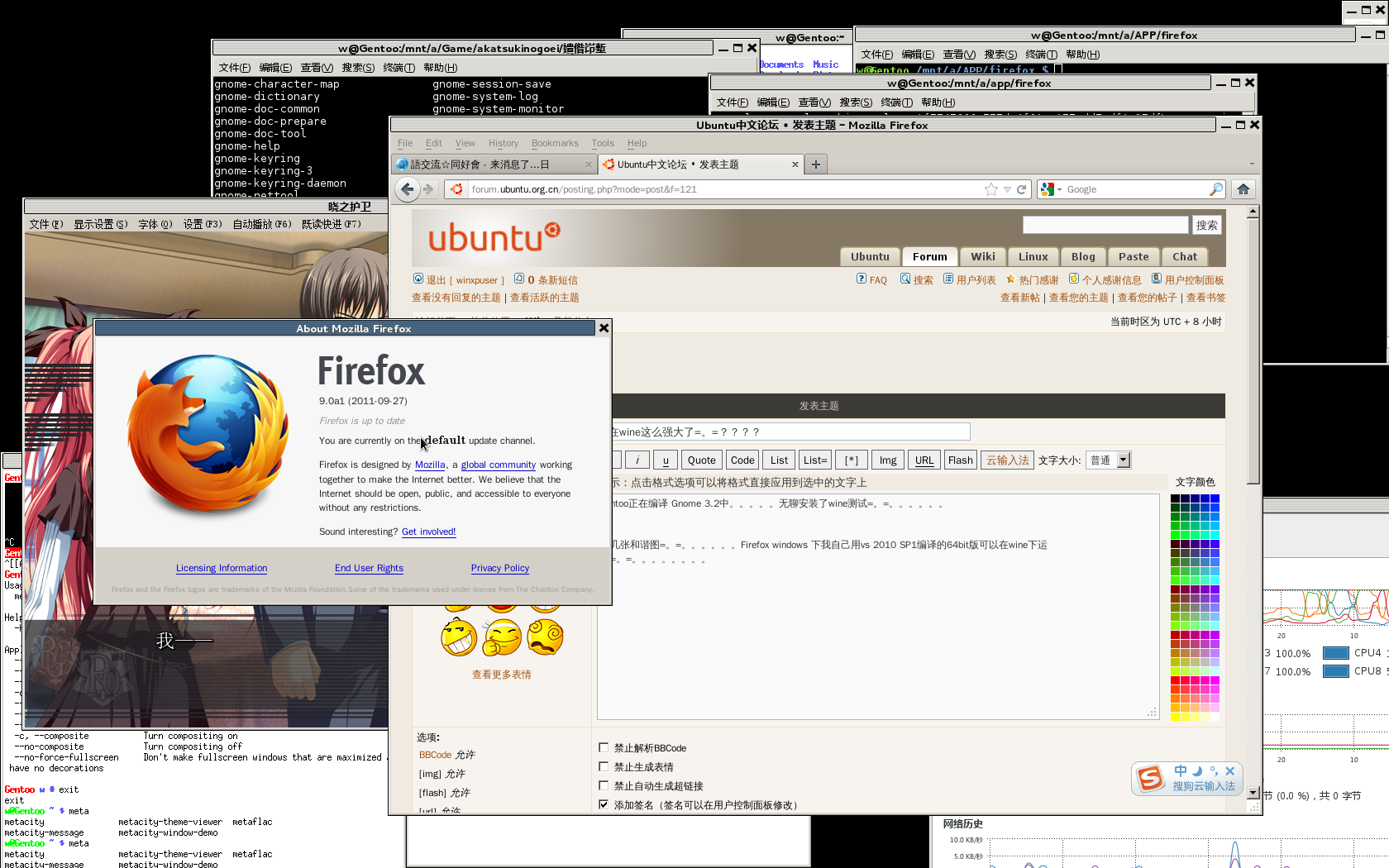
Task: Open the Firefox History menu
Action: pyautogui.click(x=503, y=143)
